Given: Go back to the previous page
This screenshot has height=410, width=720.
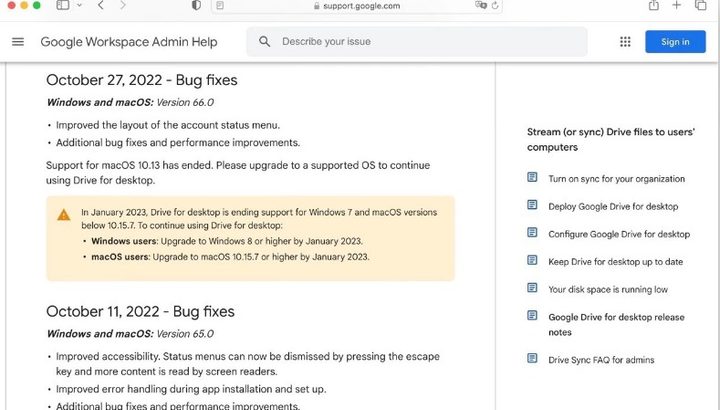Looking at the screenshot, I should tap(101, 6).
